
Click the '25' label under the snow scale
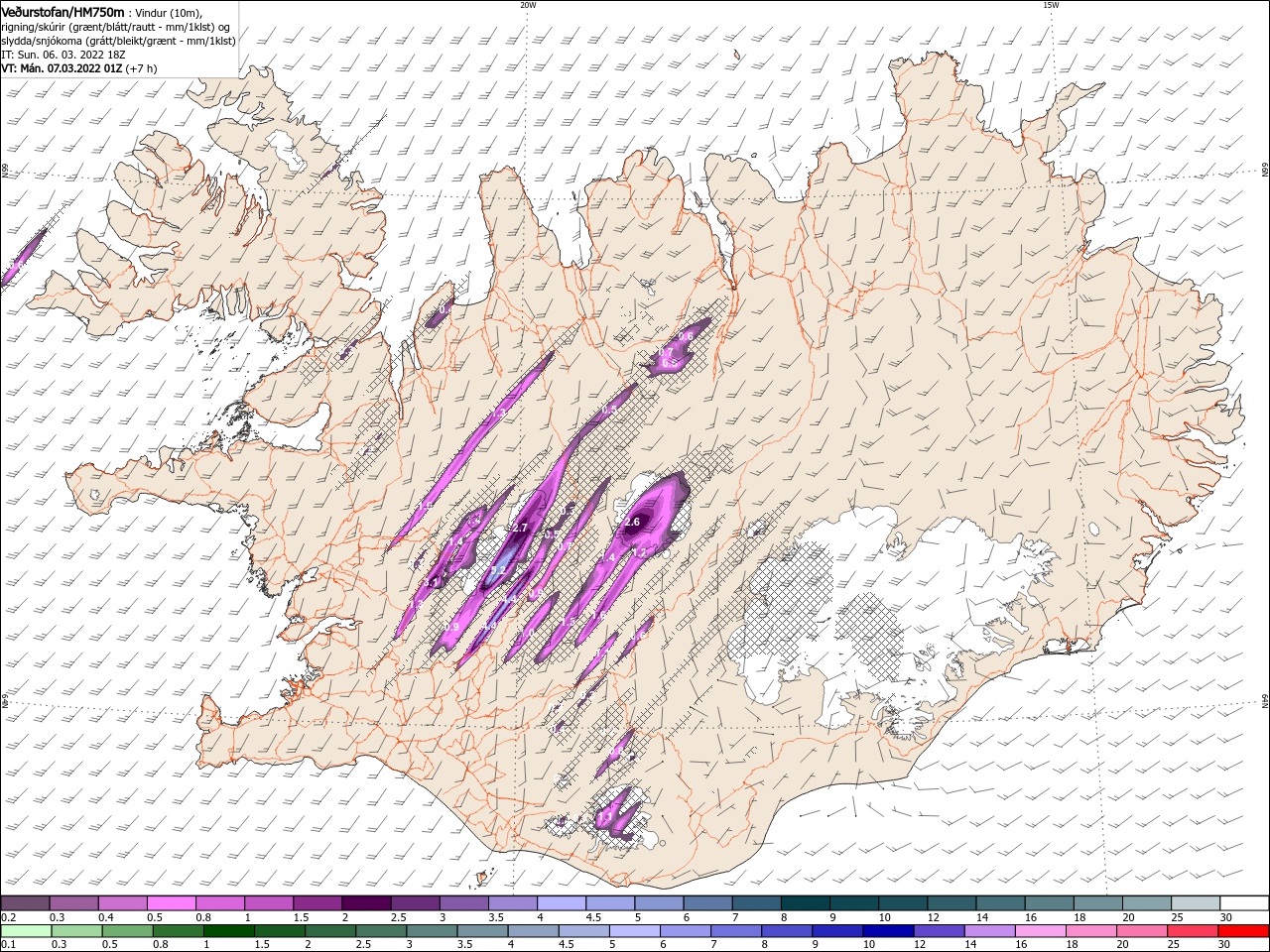point(1176,917)
